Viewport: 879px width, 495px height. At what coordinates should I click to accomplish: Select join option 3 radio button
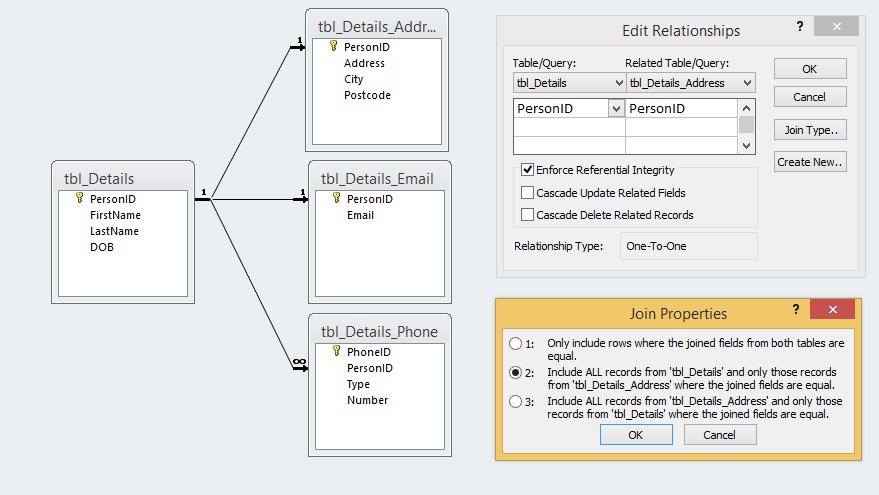[x=515, y=401]
